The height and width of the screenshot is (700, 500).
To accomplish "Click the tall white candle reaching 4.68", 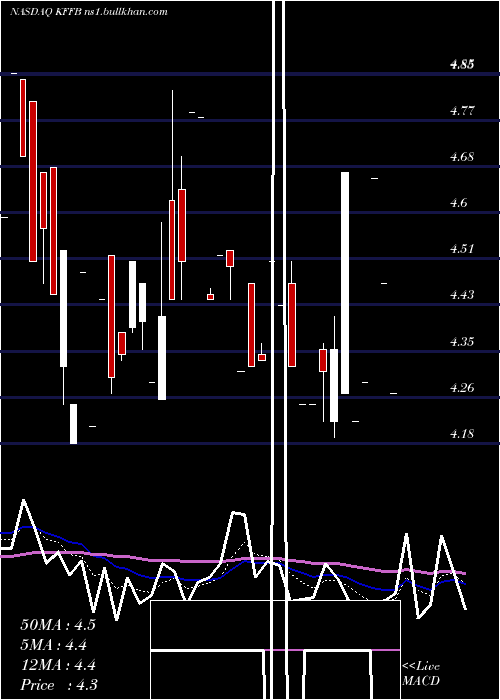I will coord(345,283).
